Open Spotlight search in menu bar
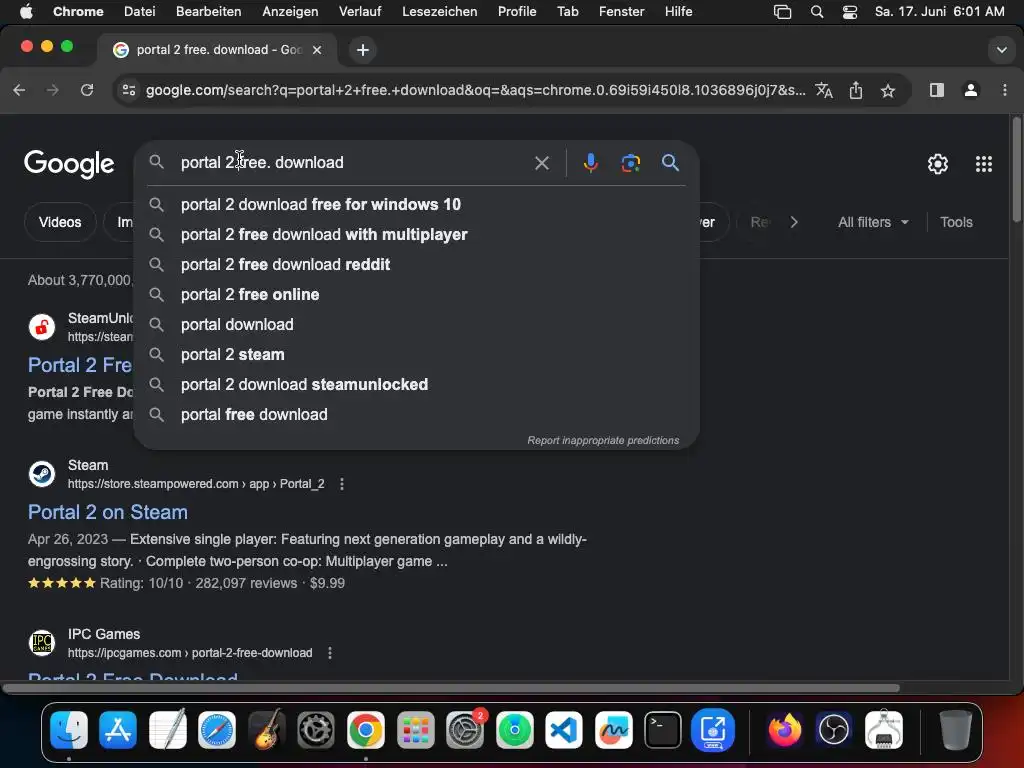Screen dimensions: 1024x768 (x=817, y=12)
